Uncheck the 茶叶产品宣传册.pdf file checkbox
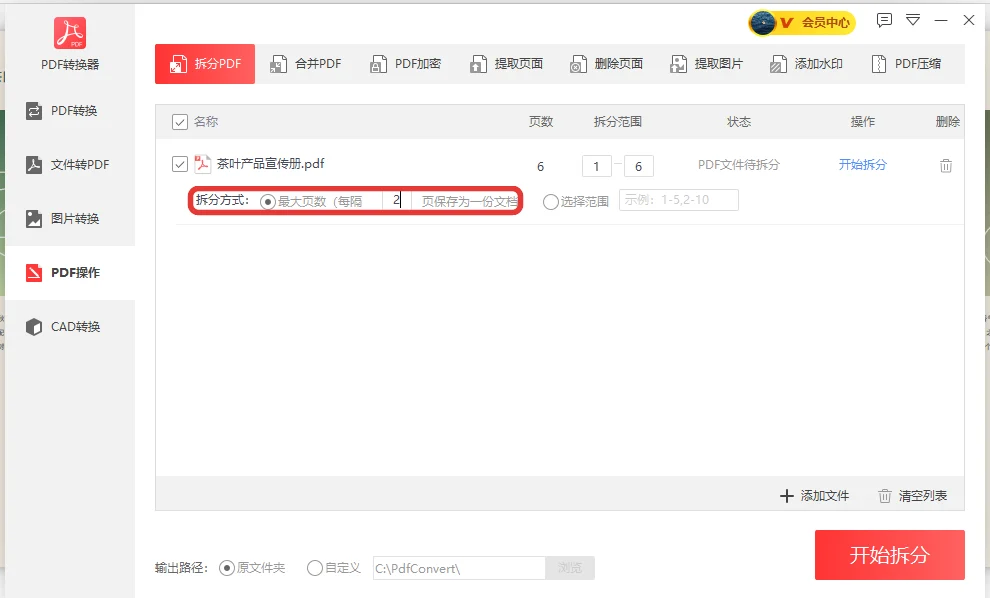 (x=180, y=164)
